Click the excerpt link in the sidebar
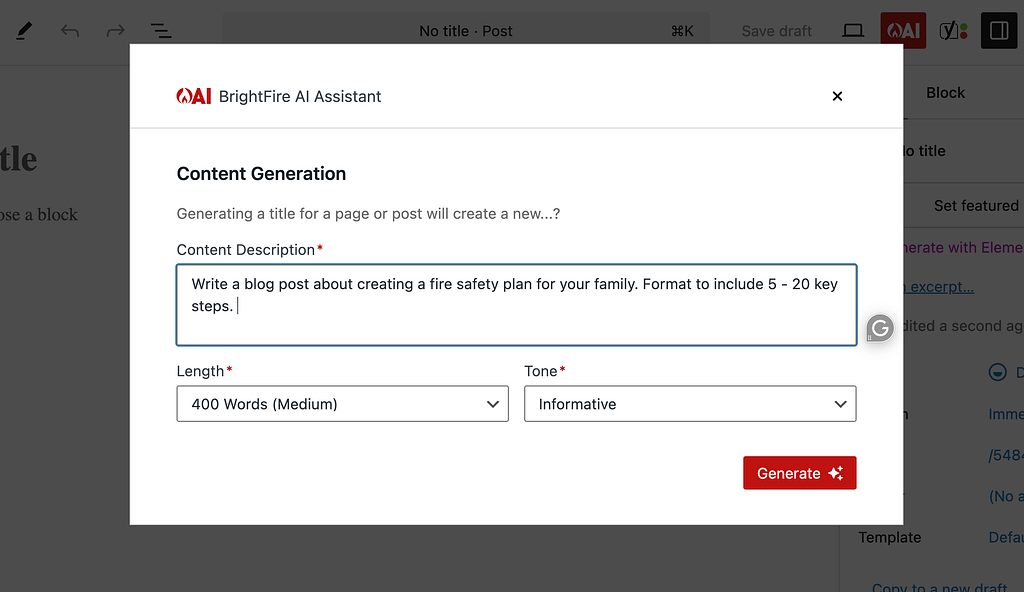Image resolution: width=1024 pixels, height=592 pixels. (x=939, y=287)
